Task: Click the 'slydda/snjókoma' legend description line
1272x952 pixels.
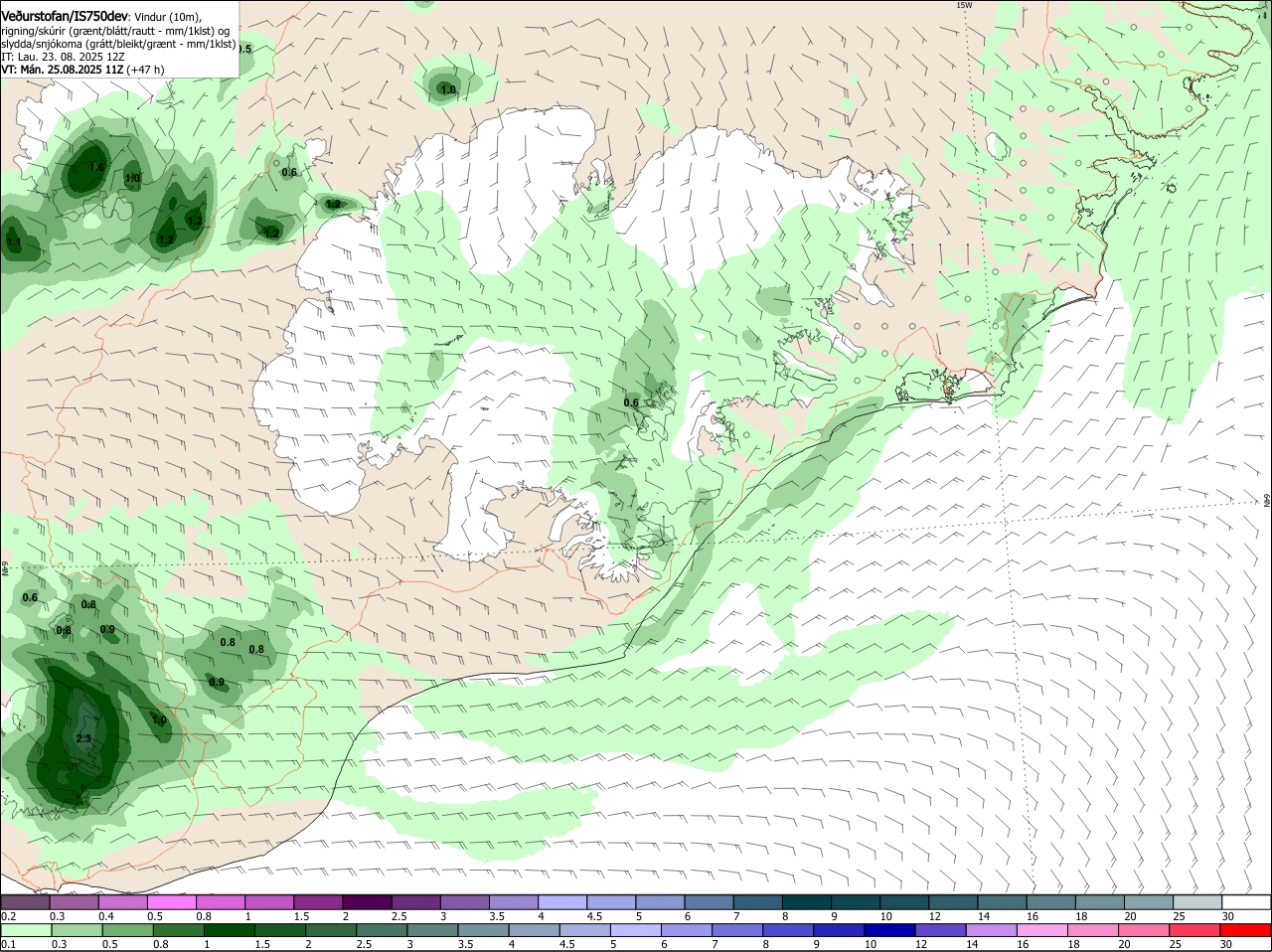Action: 118,44
